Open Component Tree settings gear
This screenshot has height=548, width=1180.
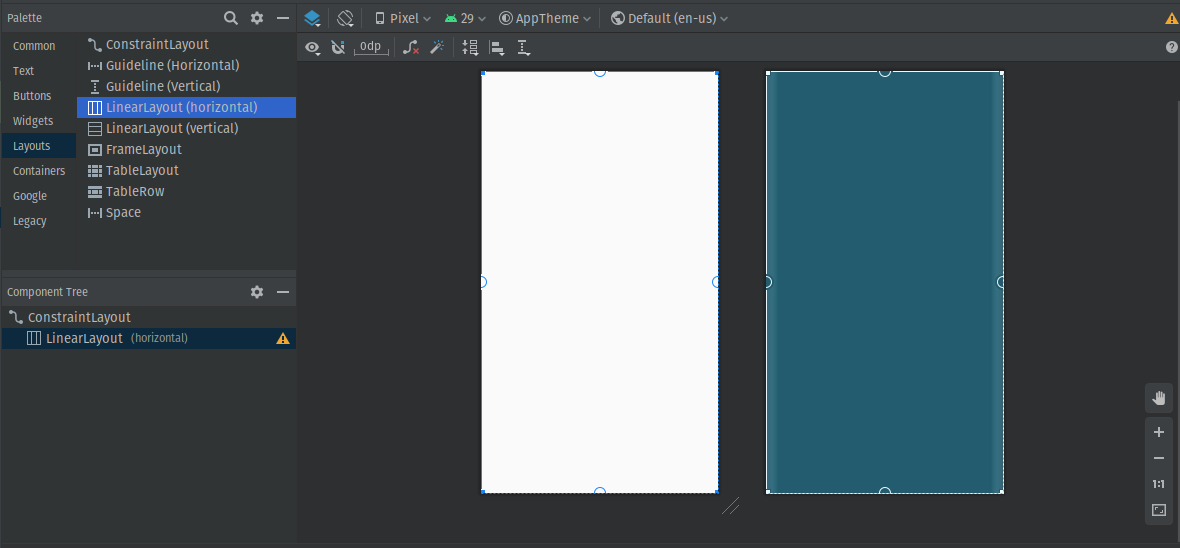click(257, 292)
